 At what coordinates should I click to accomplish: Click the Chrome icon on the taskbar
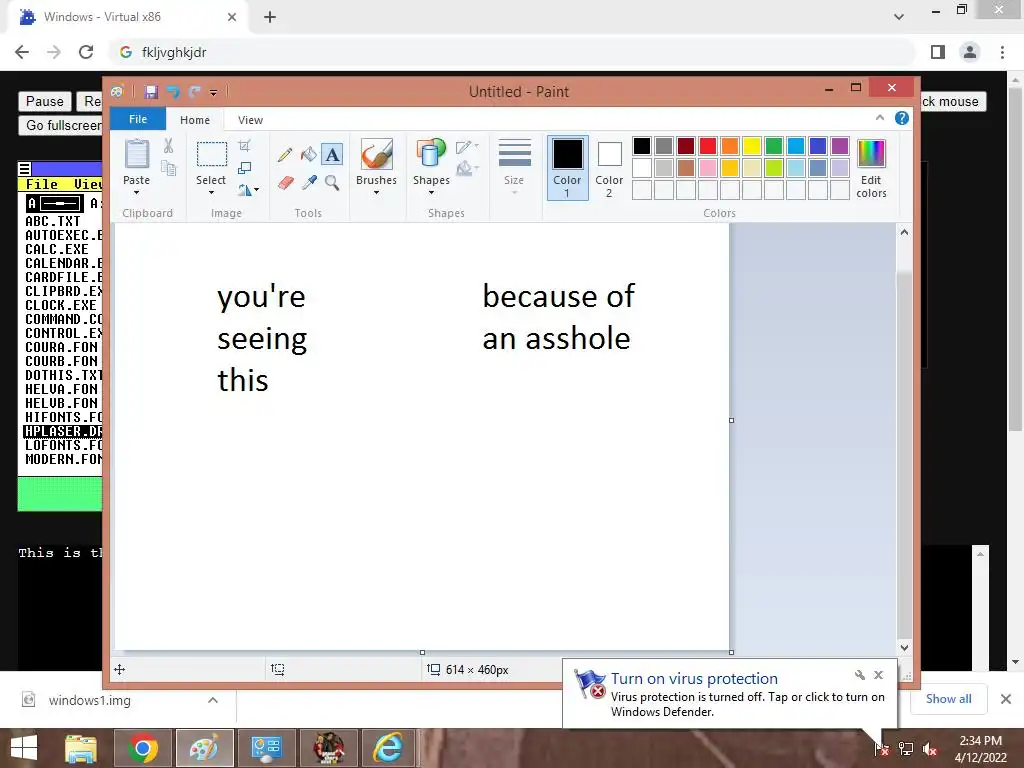(142, 748)
